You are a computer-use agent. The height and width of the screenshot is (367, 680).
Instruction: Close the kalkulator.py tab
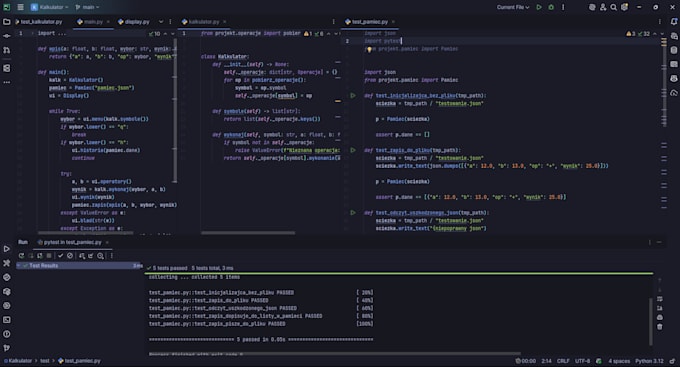pos(224,22)
